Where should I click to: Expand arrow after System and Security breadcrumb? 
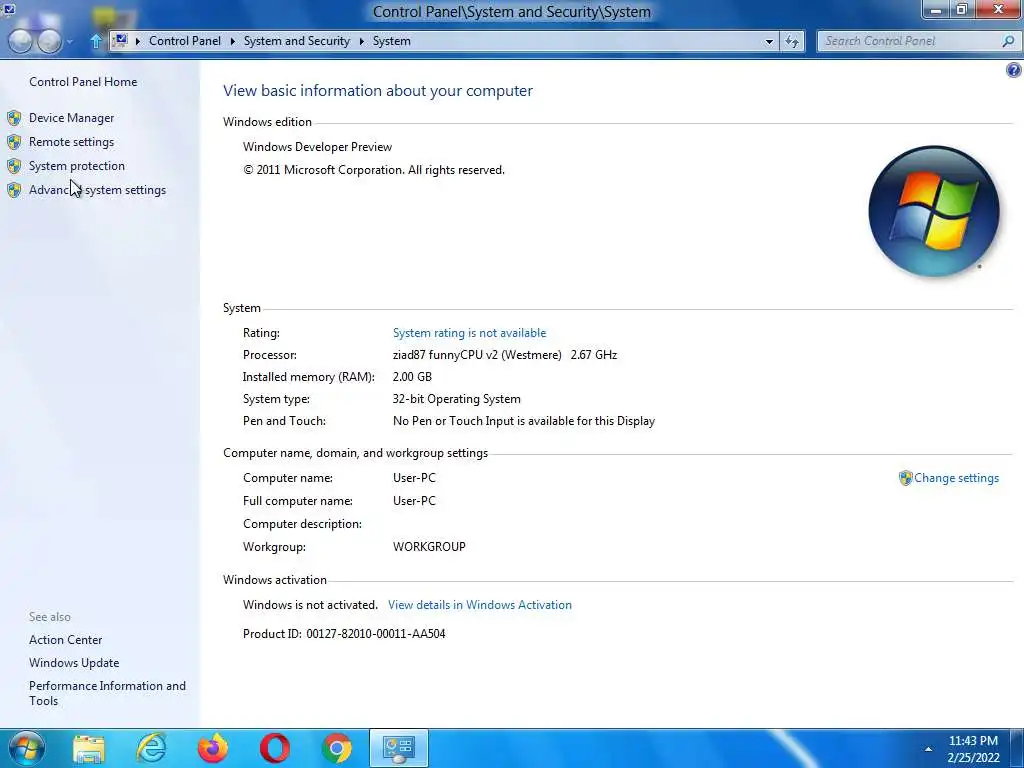(x=362, y=41)
